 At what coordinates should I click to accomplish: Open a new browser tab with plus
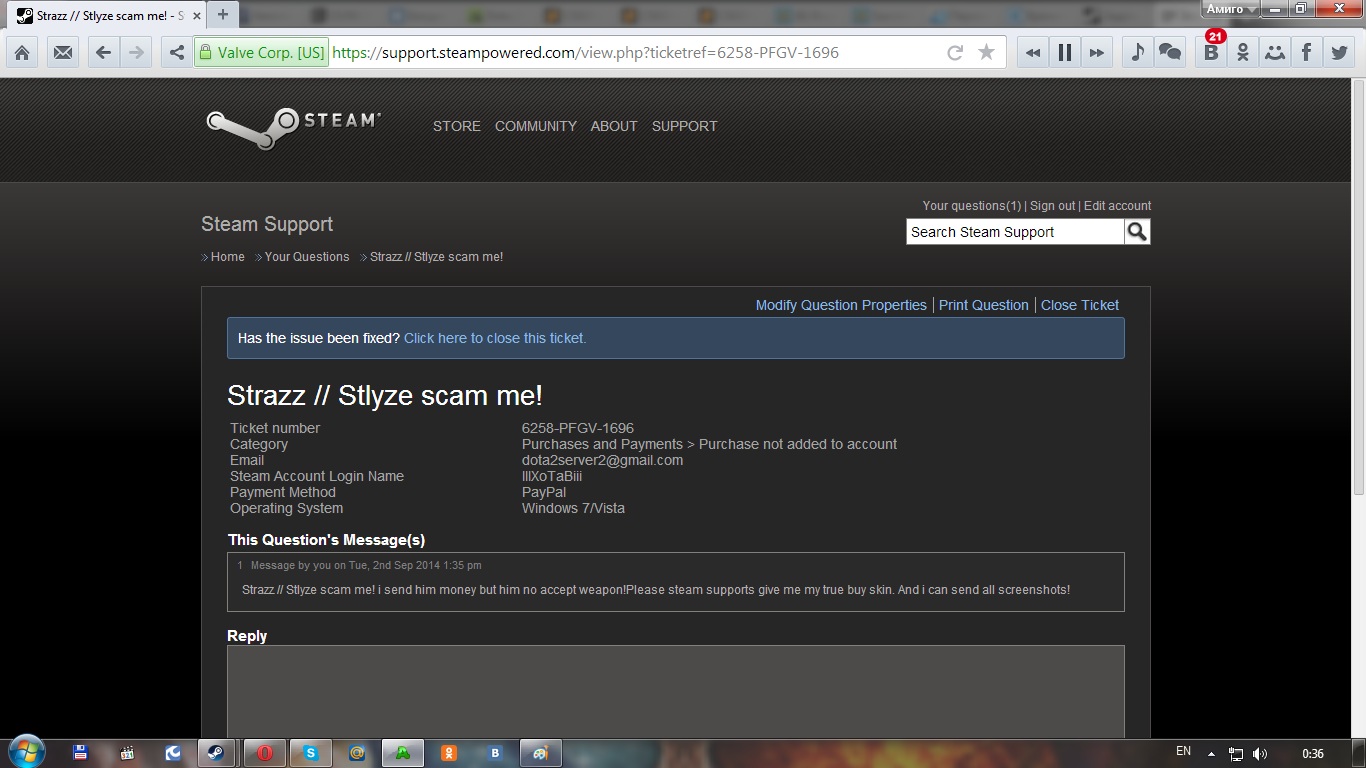[x=222, y=14]
